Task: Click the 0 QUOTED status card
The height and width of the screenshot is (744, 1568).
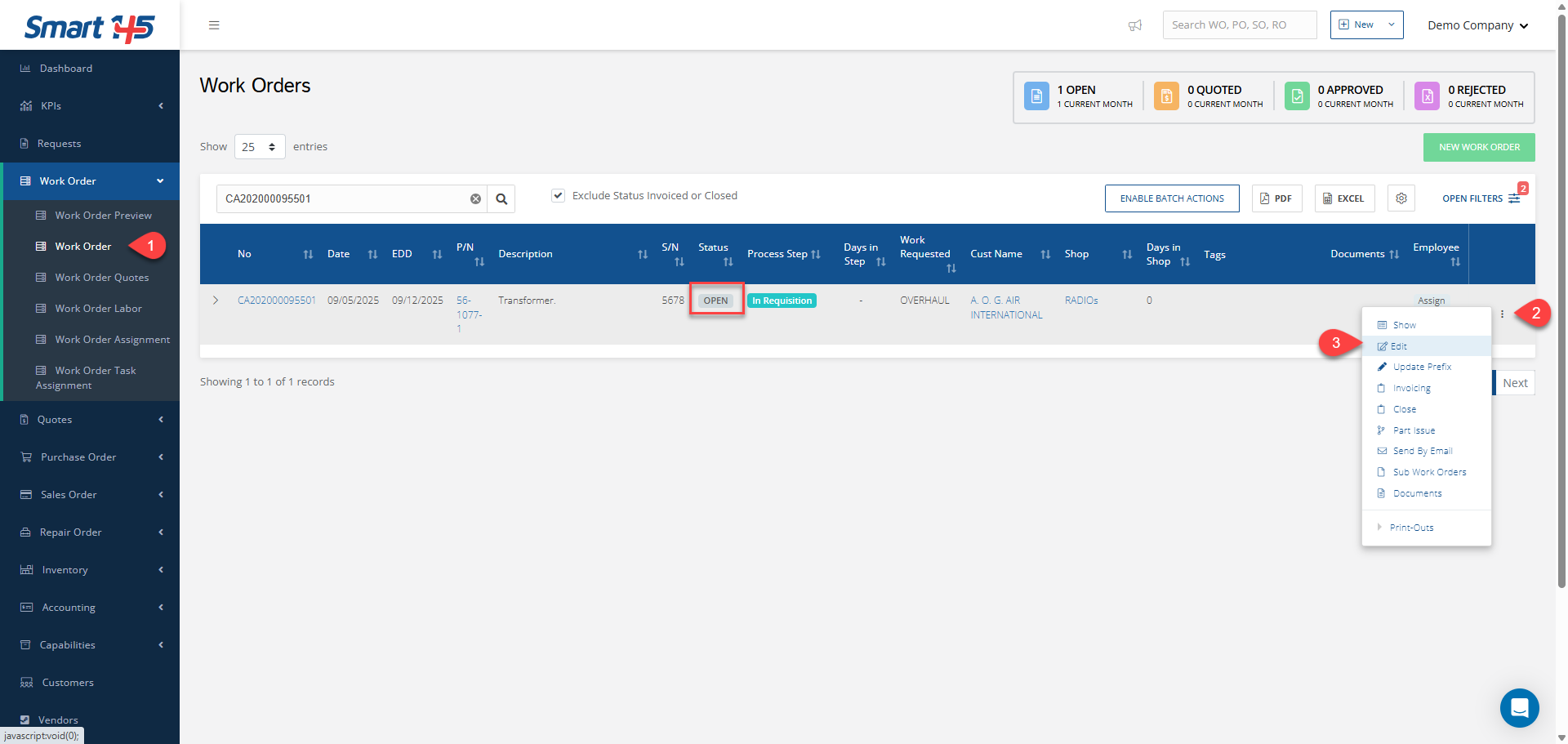Action: coord(1209,96)
